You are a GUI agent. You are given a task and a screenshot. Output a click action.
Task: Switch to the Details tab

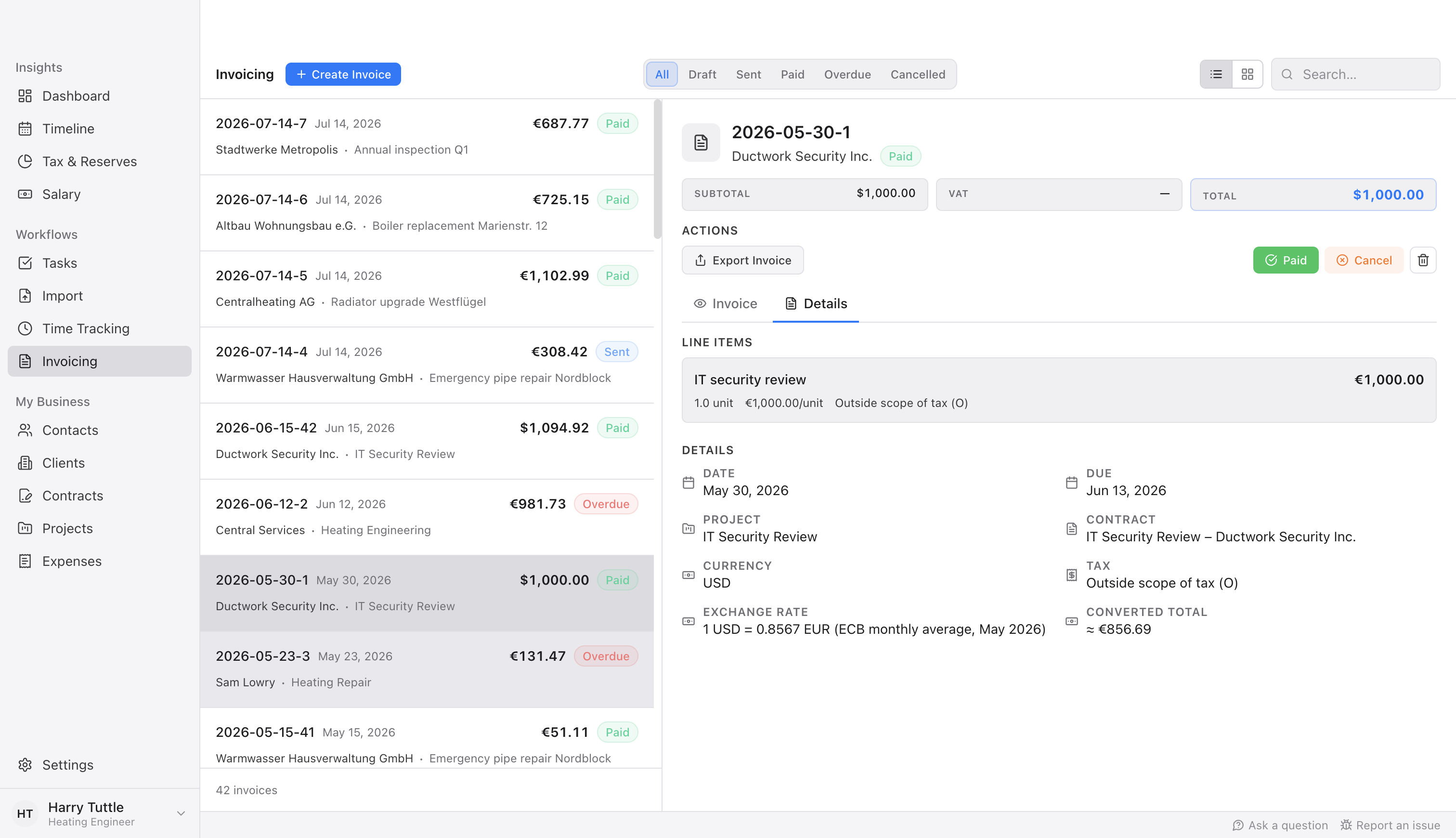pos(816,303)
